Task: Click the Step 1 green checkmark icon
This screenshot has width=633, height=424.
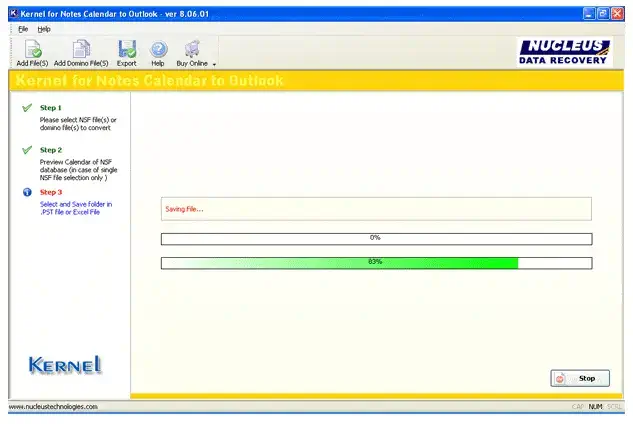Action: pos(27,108)
